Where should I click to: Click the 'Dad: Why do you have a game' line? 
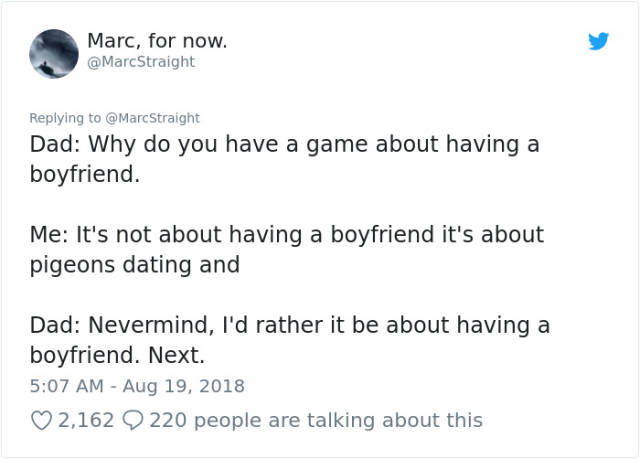[x=284, y=145]
